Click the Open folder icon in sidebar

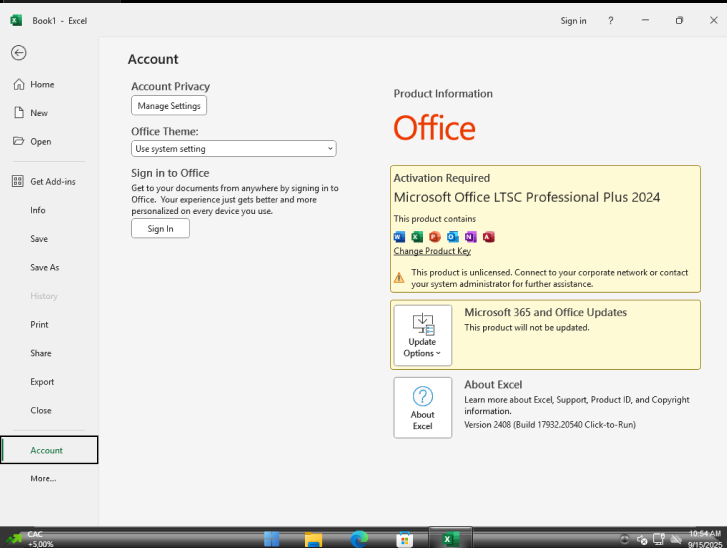(x=19, y=141)
